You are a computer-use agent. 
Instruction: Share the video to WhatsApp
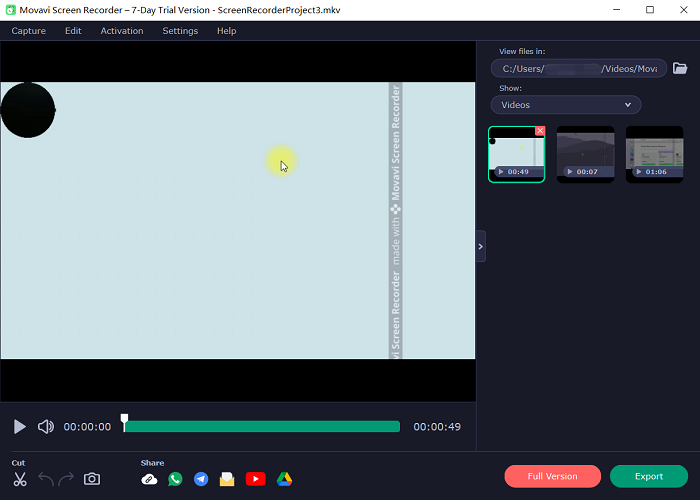tap(175, 479)
